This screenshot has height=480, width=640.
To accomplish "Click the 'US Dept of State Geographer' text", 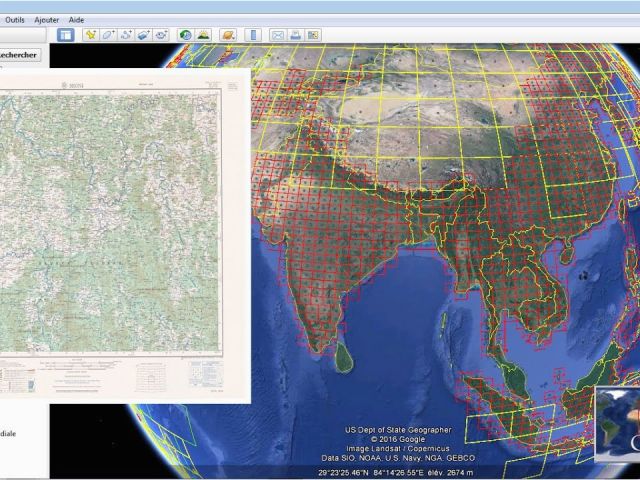I will [398, 430].
